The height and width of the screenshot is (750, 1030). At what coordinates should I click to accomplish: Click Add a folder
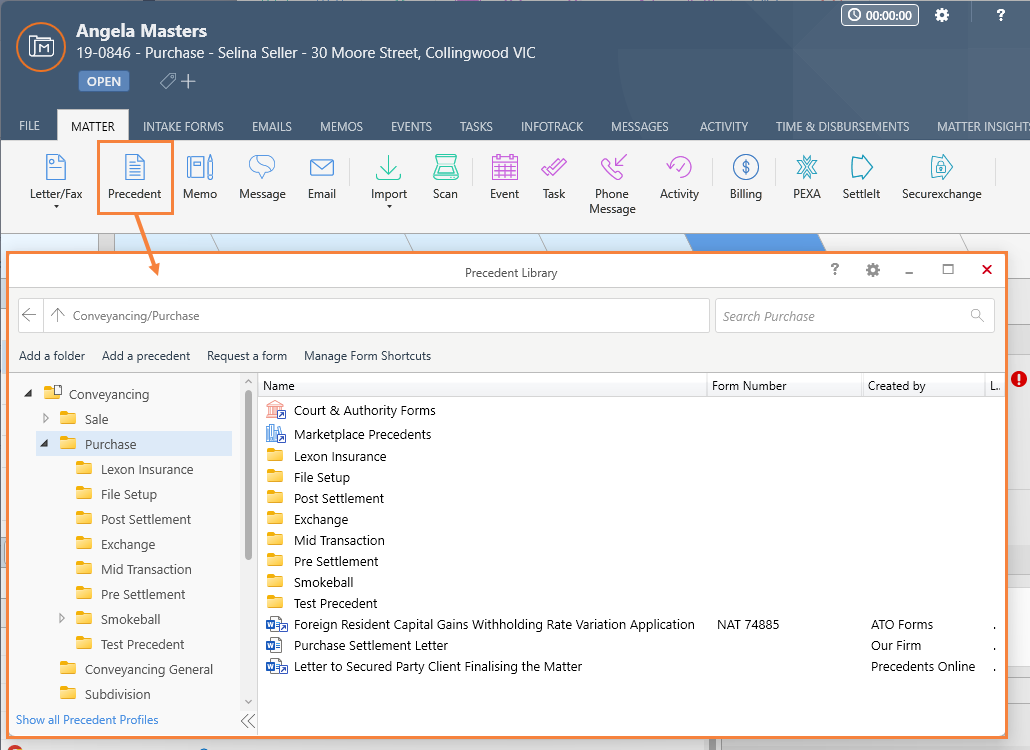tap(52, 356)
